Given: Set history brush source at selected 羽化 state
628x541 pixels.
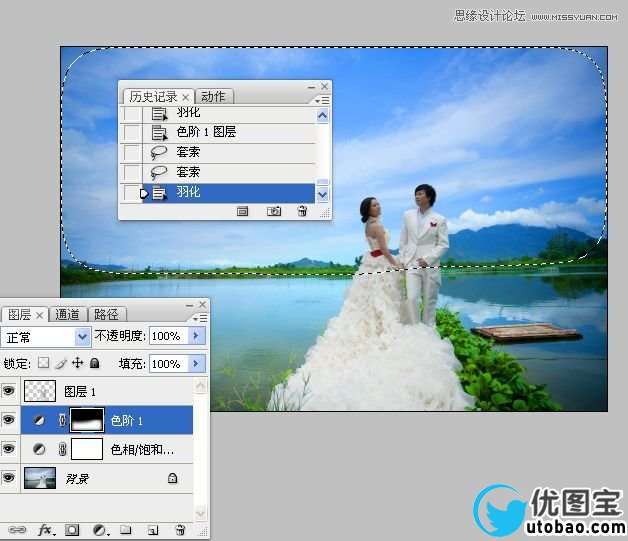Looking at the screenshot, I should click(131, 193).
